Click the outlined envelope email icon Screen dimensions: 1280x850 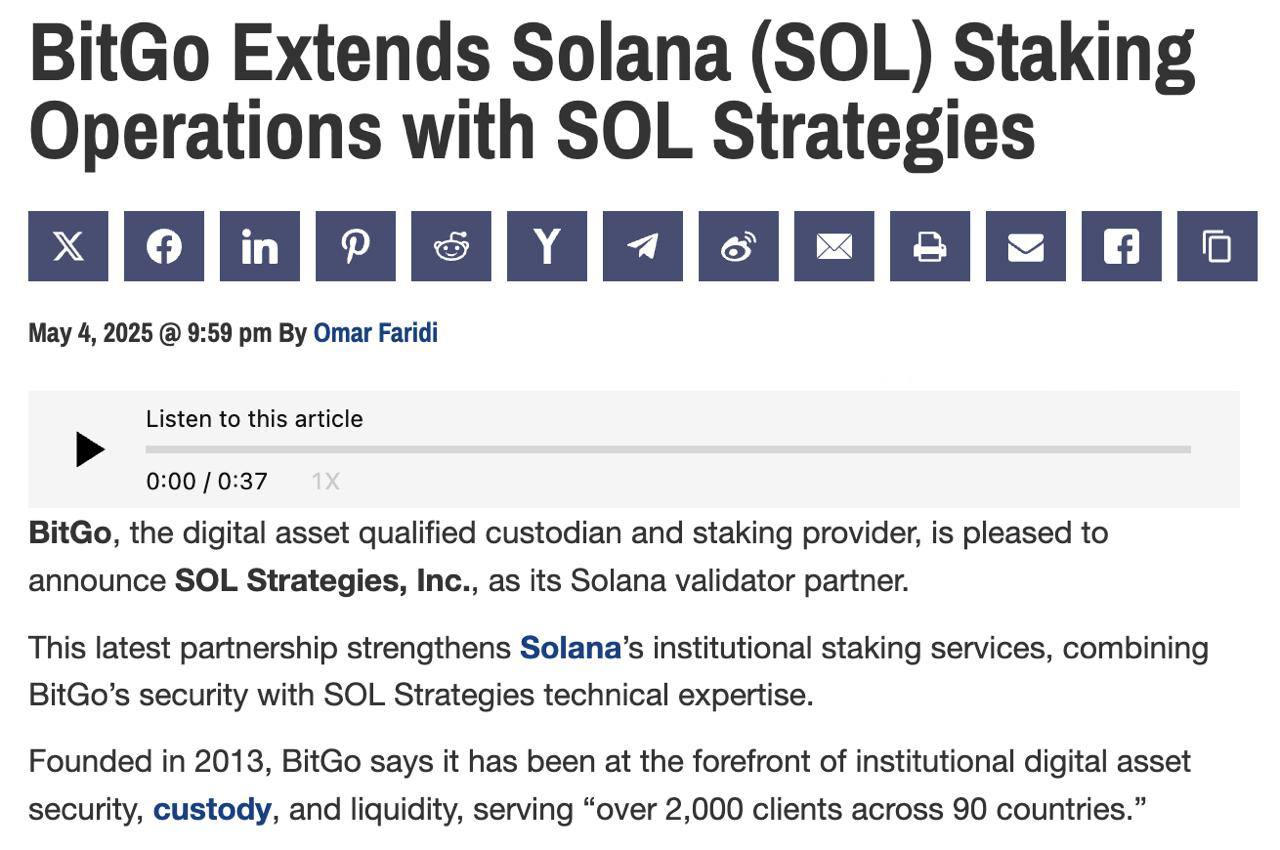click(834, 246)
